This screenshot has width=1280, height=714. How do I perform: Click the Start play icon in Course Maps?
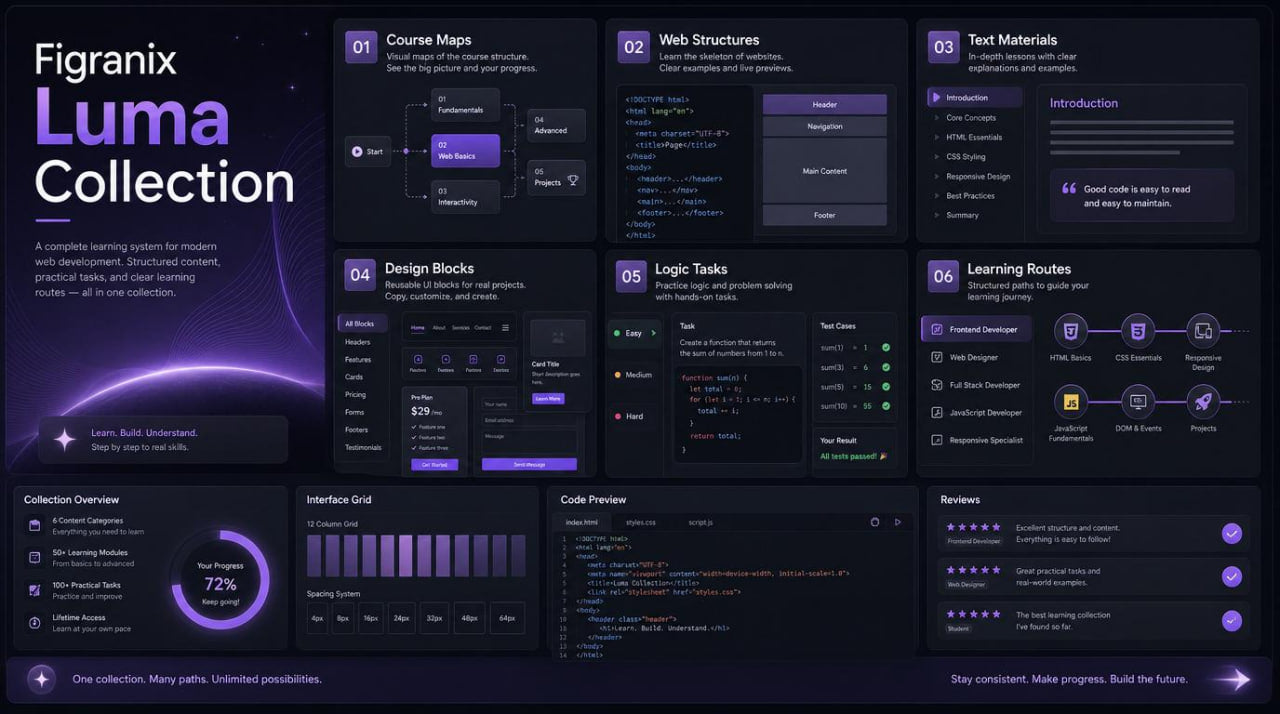[x=357, y=152]
